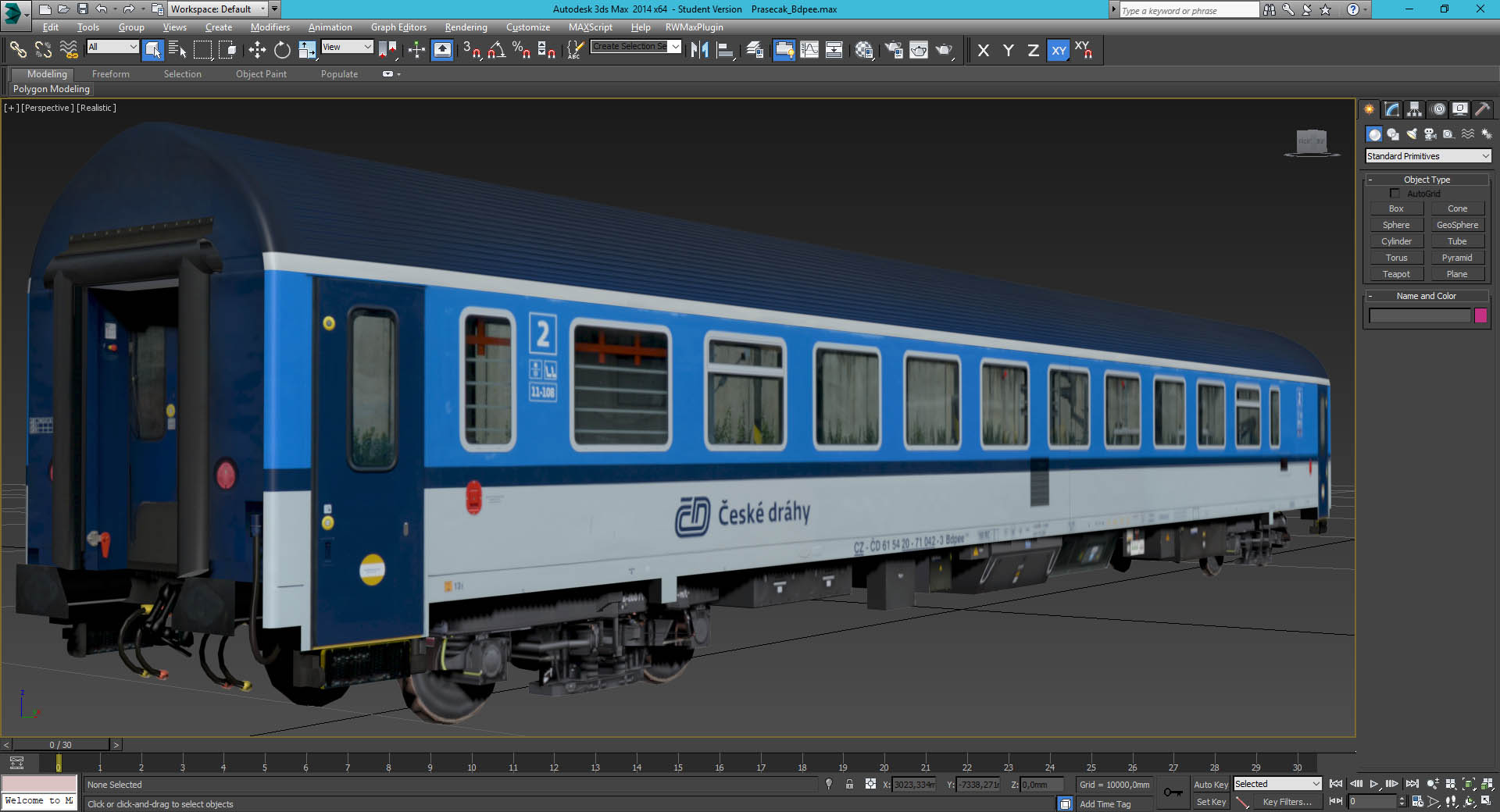Screen dimensions: 1500x812
Task: Click Select and Manipulate icon
Action: pyautogui.click(x=416, y=50)
